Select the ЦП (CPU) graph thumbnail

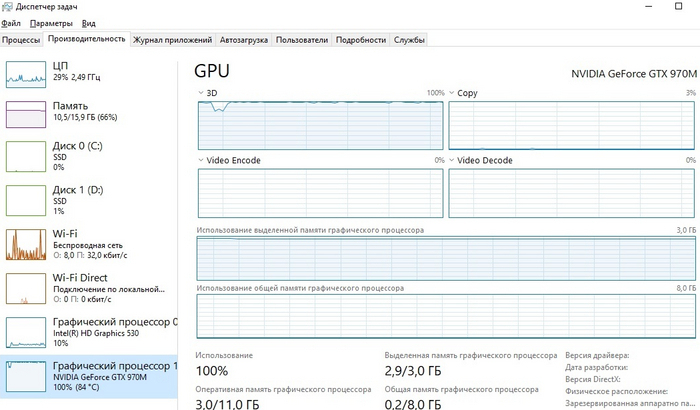(x=27, y=74)
